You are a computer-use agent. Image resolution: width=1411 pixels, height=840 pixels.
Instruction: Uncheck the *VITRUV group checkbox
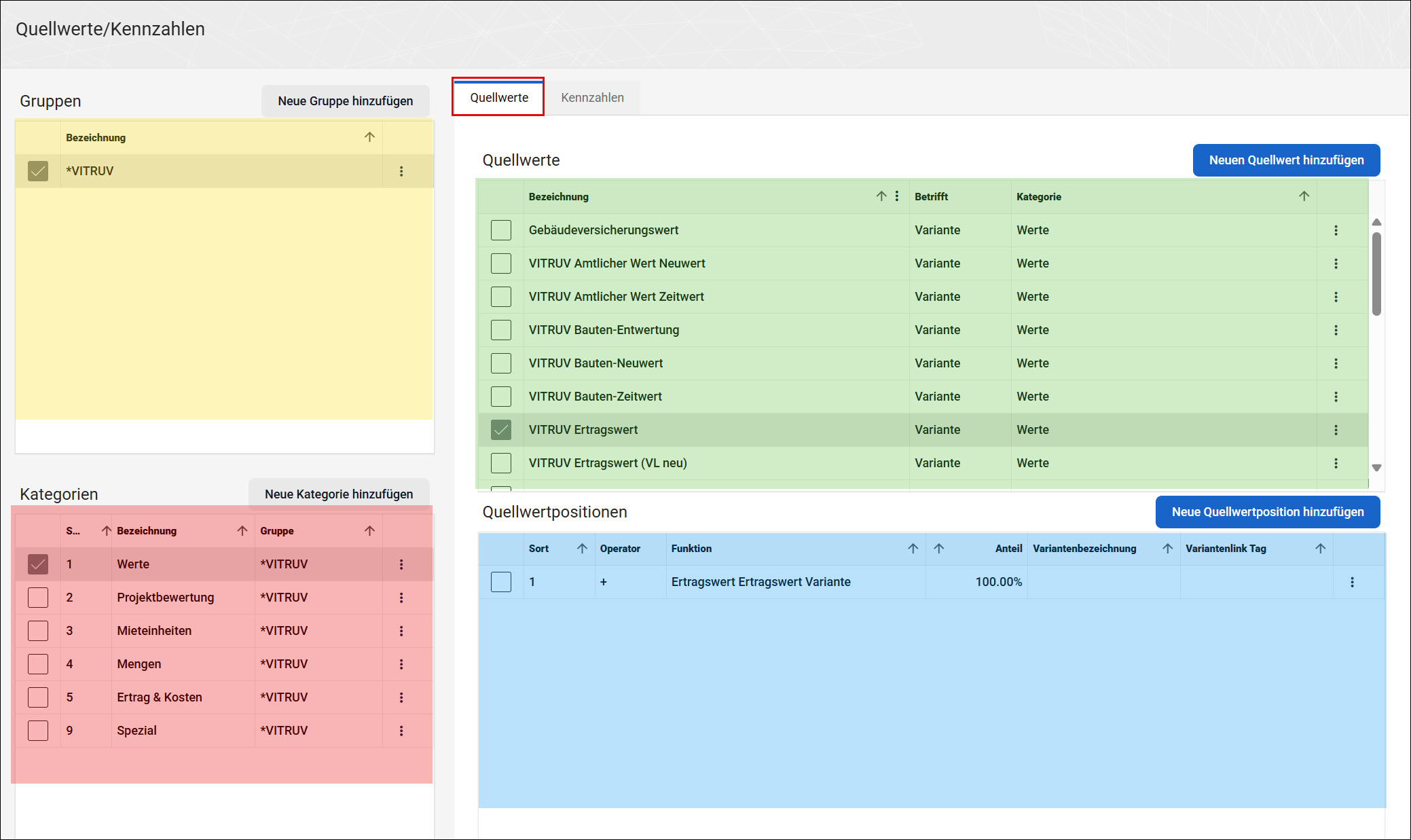pos(38,171)
